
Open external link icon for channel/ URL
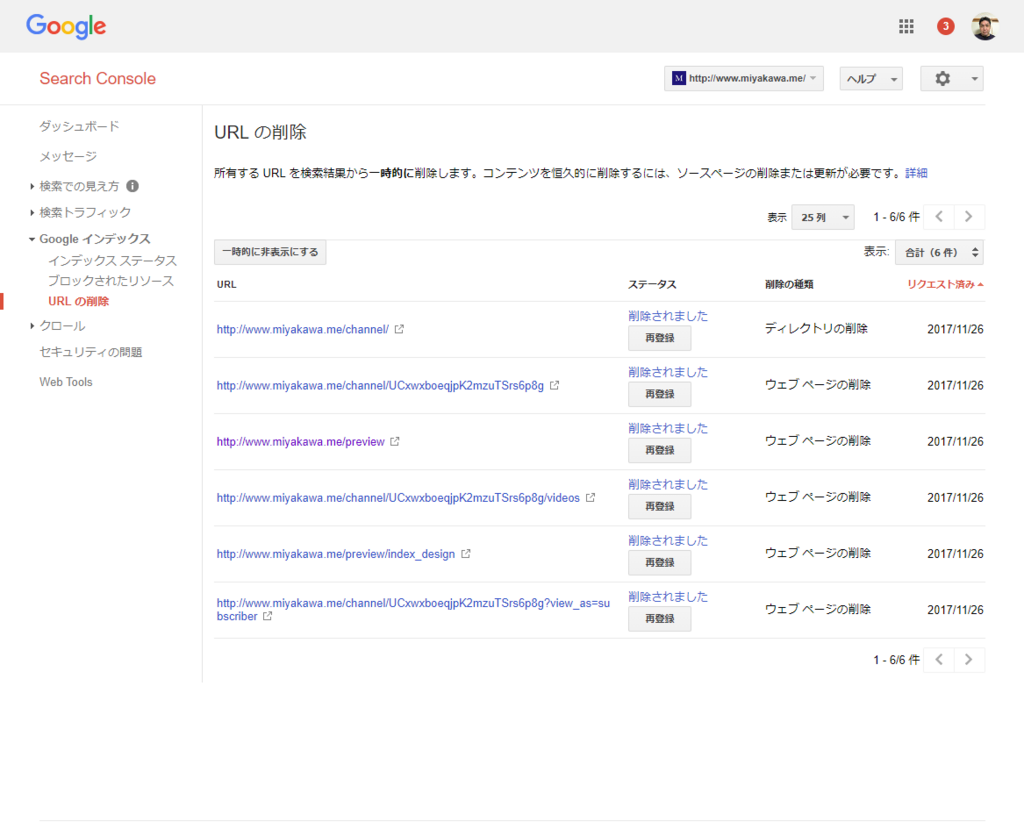click(x=399, y=329)
